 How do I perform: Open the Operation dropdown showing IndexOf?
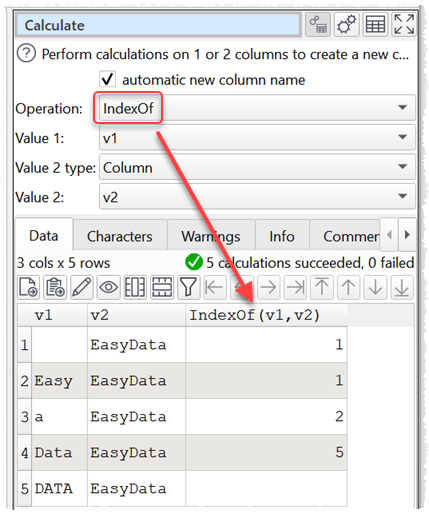pyautogui.click(x=257, y=108)
